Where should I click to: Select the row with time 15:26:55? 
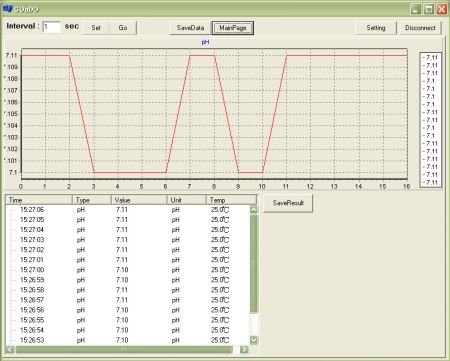pyautogui.click(x=128, y=320)
